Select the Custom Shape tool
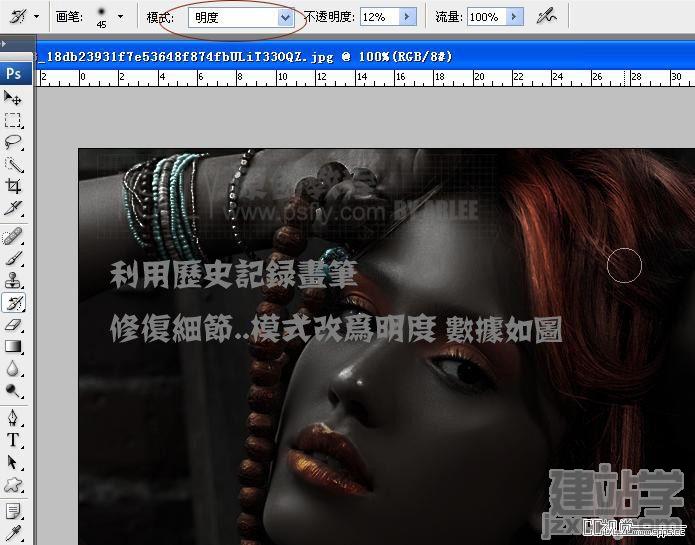Screen dimensions: 695x545 [x=13, y=485]
